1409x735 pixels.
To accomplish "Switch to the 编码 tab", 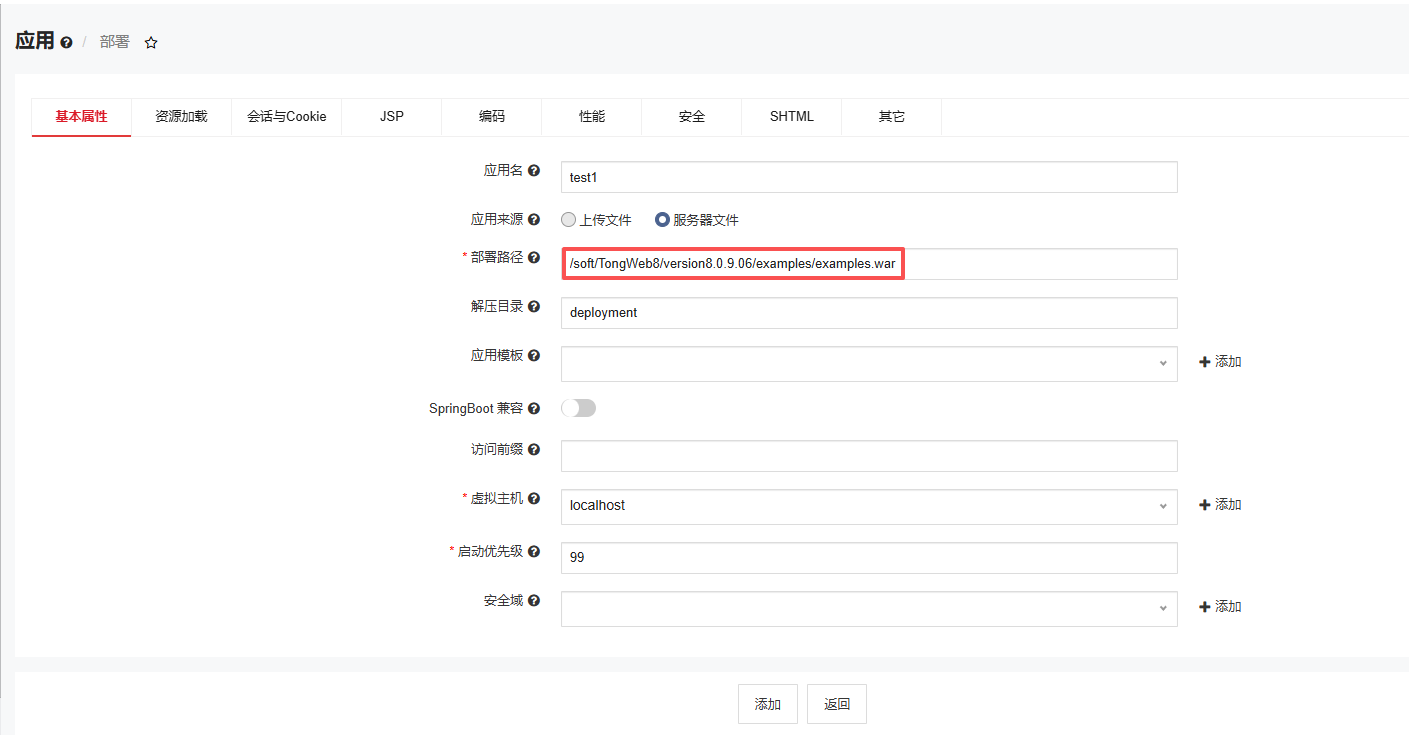I will [492, 117].
